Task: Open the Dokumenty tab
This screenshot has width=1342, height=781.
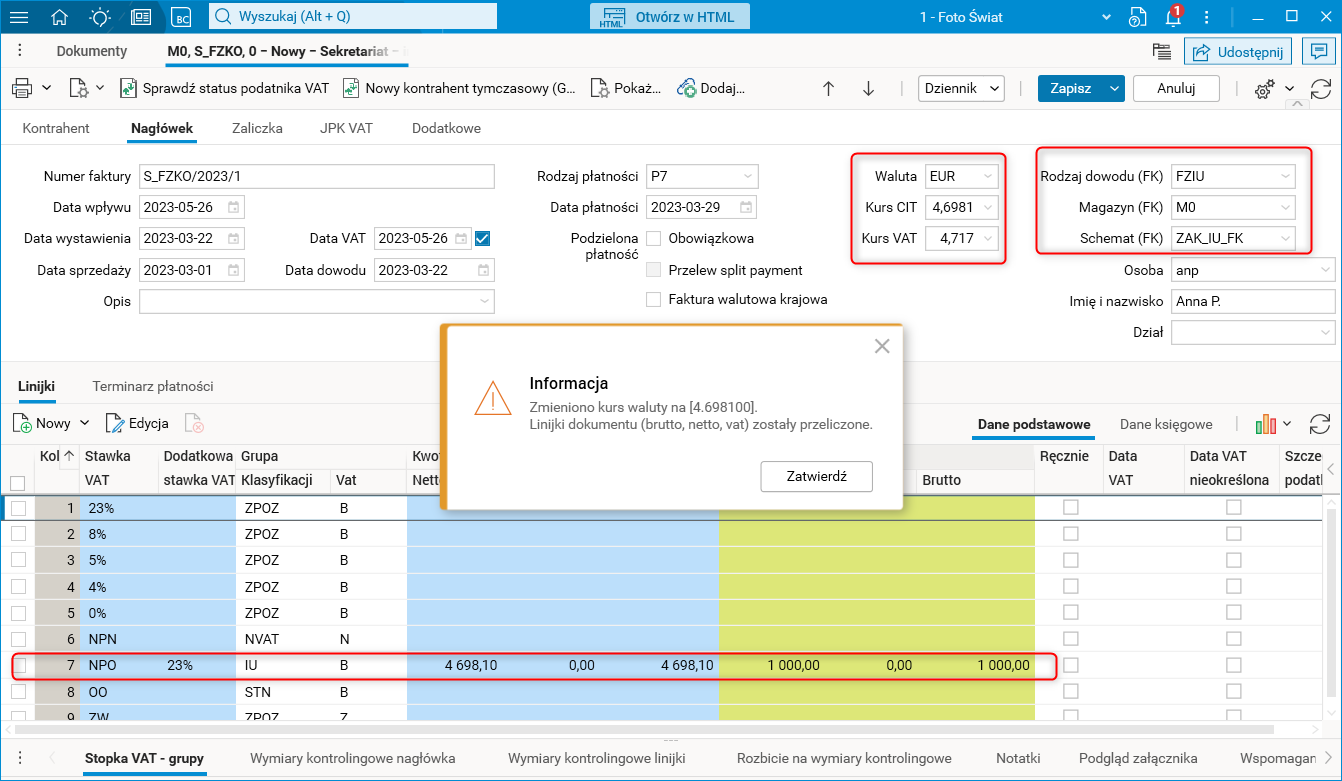Action: pos(92,51)
